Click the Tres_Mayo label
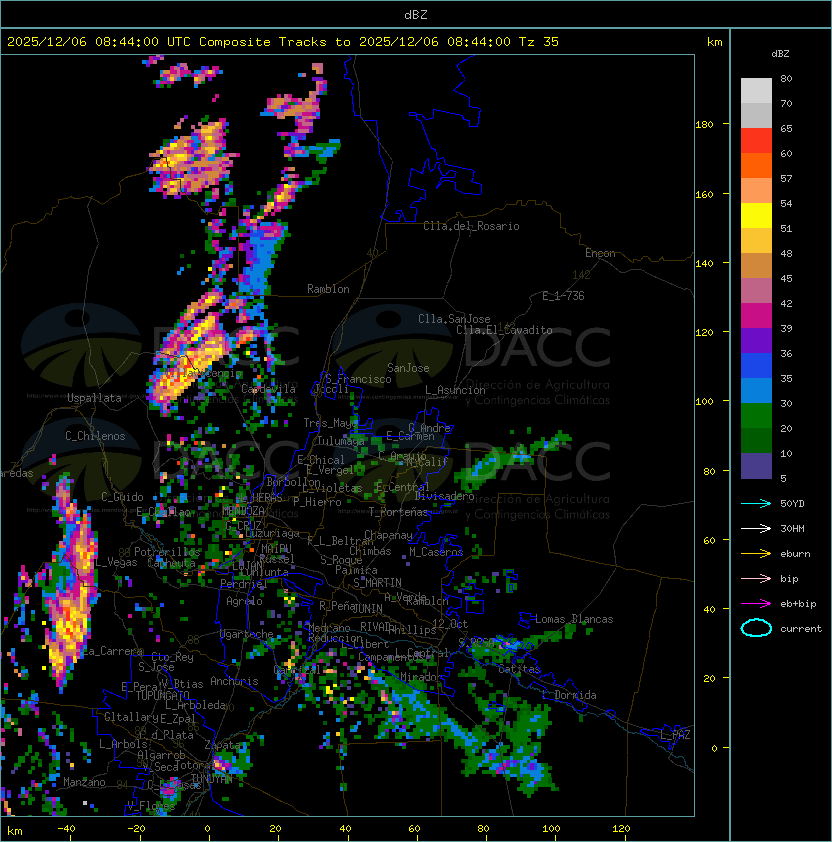The image size is (832, 842). 330,423
